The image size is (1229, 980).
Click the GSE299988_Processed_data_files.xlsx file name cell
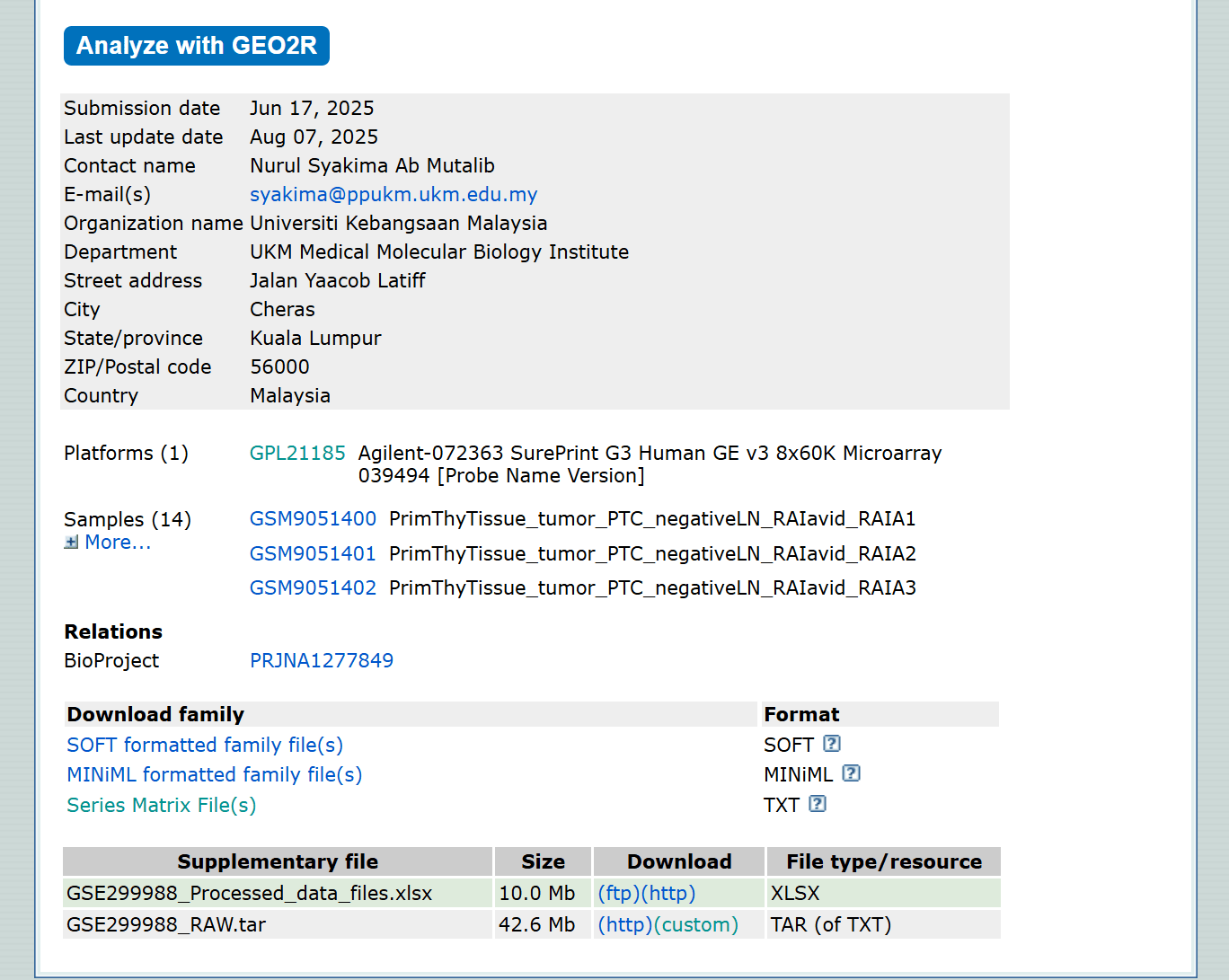pos(250,894)
